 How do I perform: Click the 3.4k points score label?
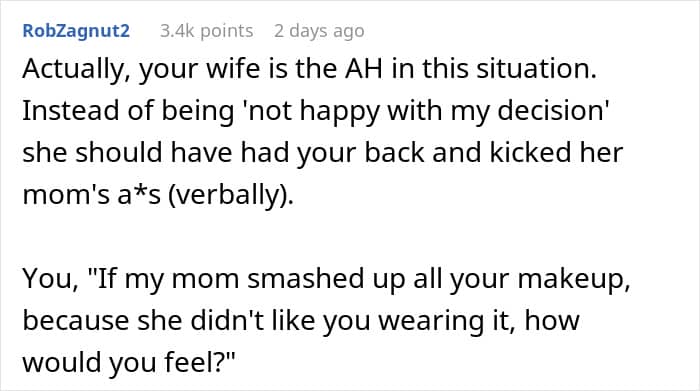(206, 31)
